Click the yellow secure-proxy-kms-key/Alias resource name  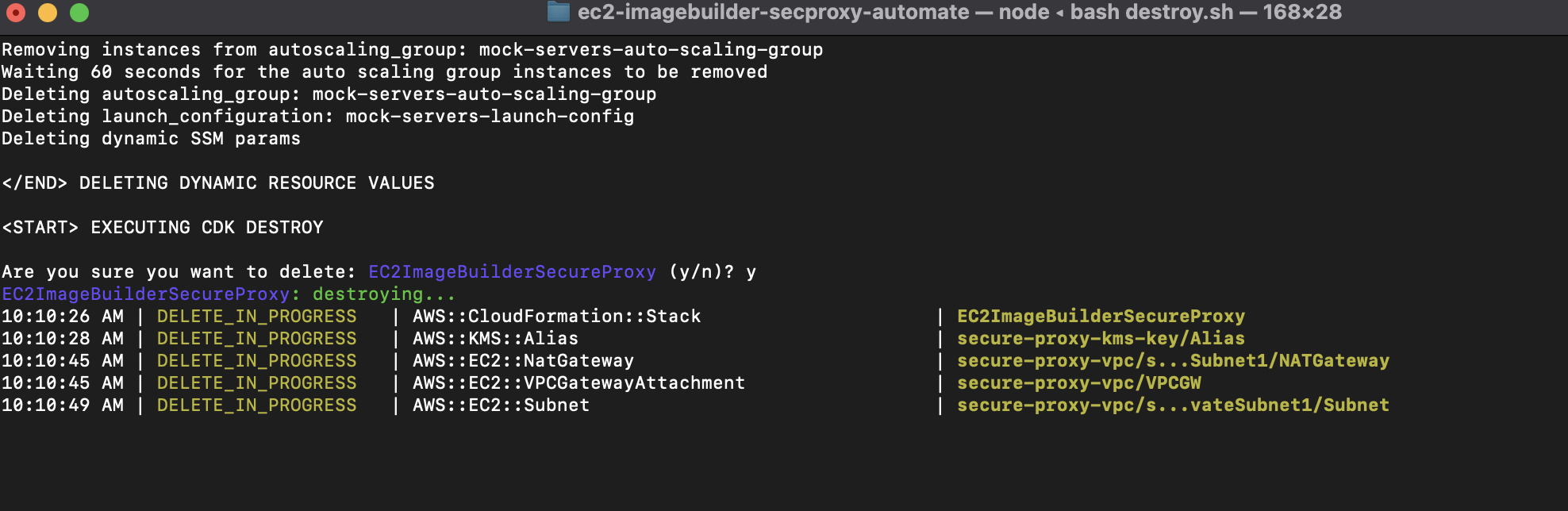point(1101,339)
